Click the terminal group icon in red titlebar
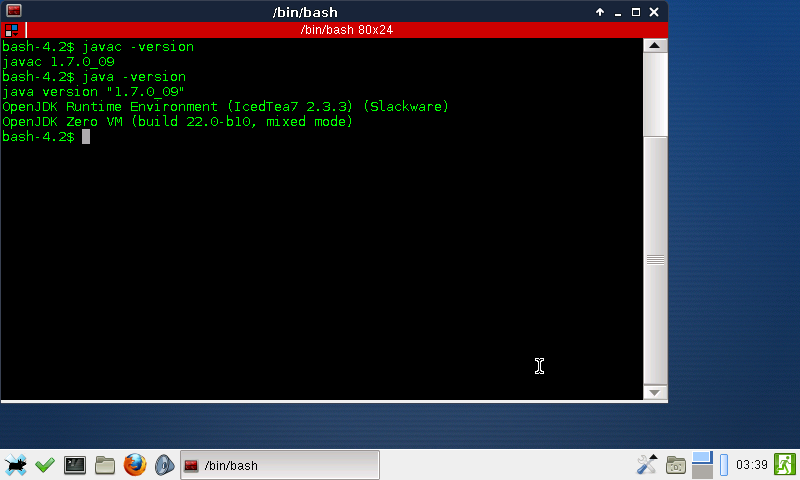 [11, 30]
